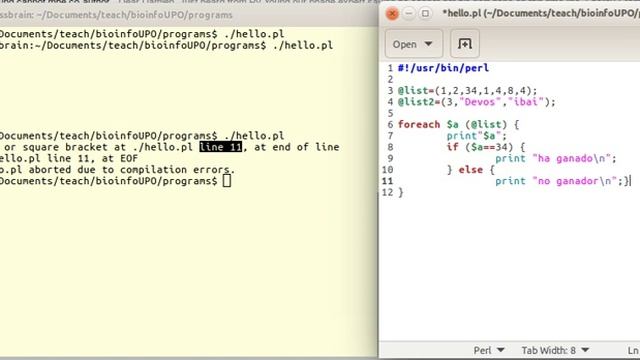Click code line @list2=(3,"Devos","ibai");
Viewport: 640px width, 360px height.
tap(477, 102)
